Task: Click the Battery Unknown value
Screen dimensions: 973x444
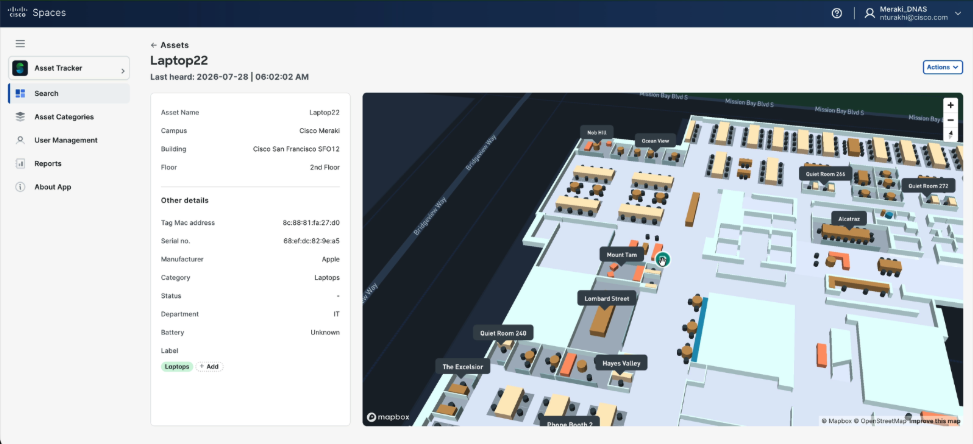Action: pos(325,332)
